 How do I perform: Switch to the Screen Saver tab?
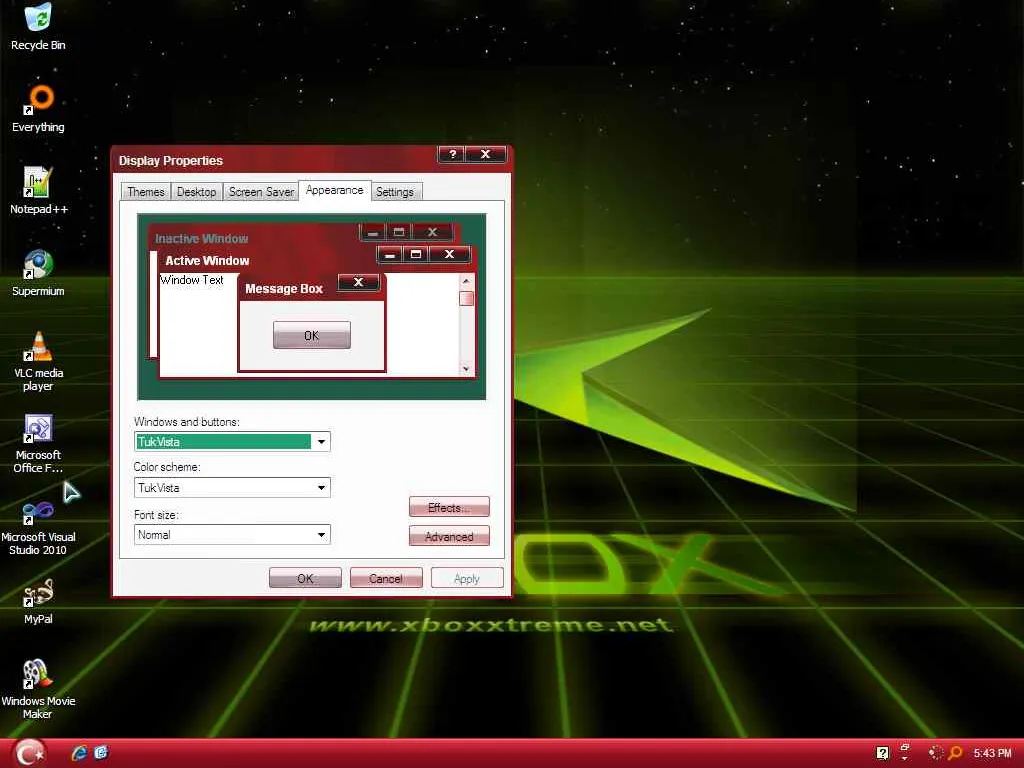(x=261, y=192)
